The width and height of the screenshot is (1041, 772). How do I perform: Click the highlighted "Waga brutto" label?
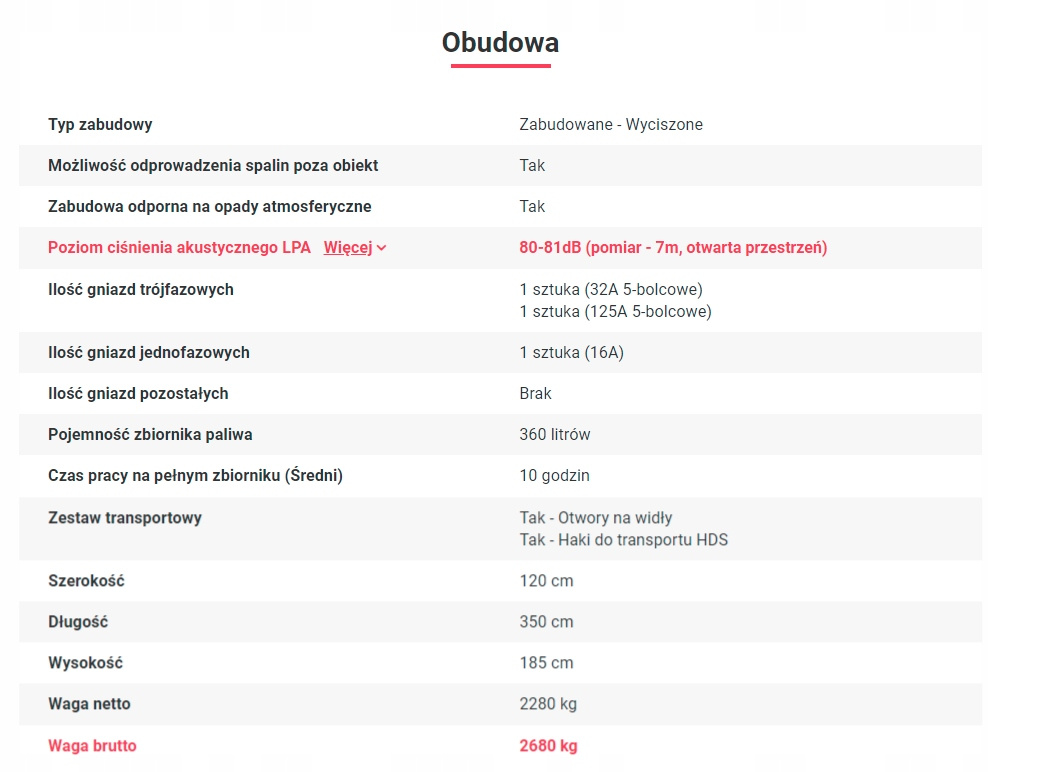[x=92, y=746]
